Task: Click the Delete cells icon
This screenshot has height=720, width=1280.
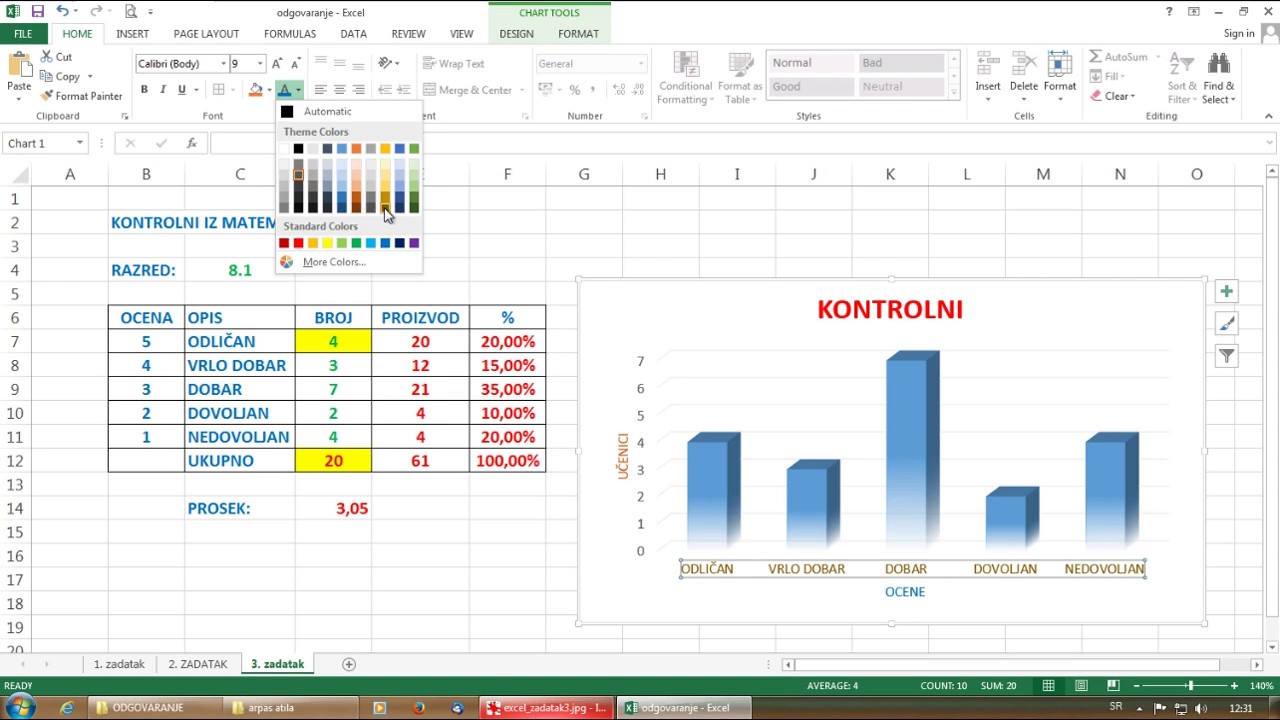Action: point(1024,66)
